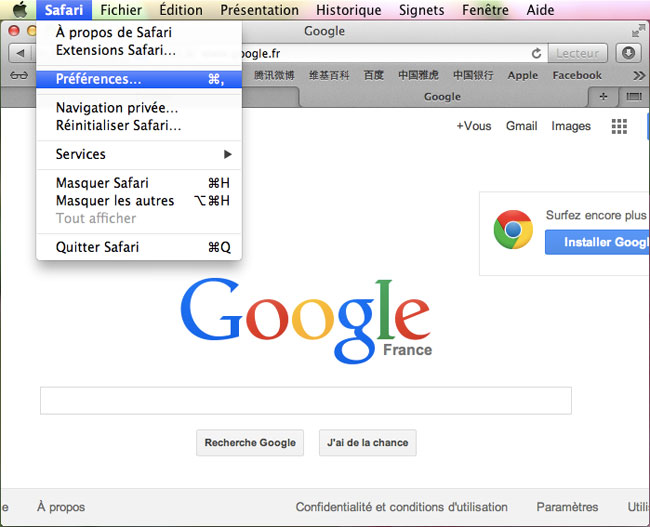Open the Apple bookmark in the bookmarks bar
The width and height of the screenshot is (650, 527).
[x=523, y=75]
